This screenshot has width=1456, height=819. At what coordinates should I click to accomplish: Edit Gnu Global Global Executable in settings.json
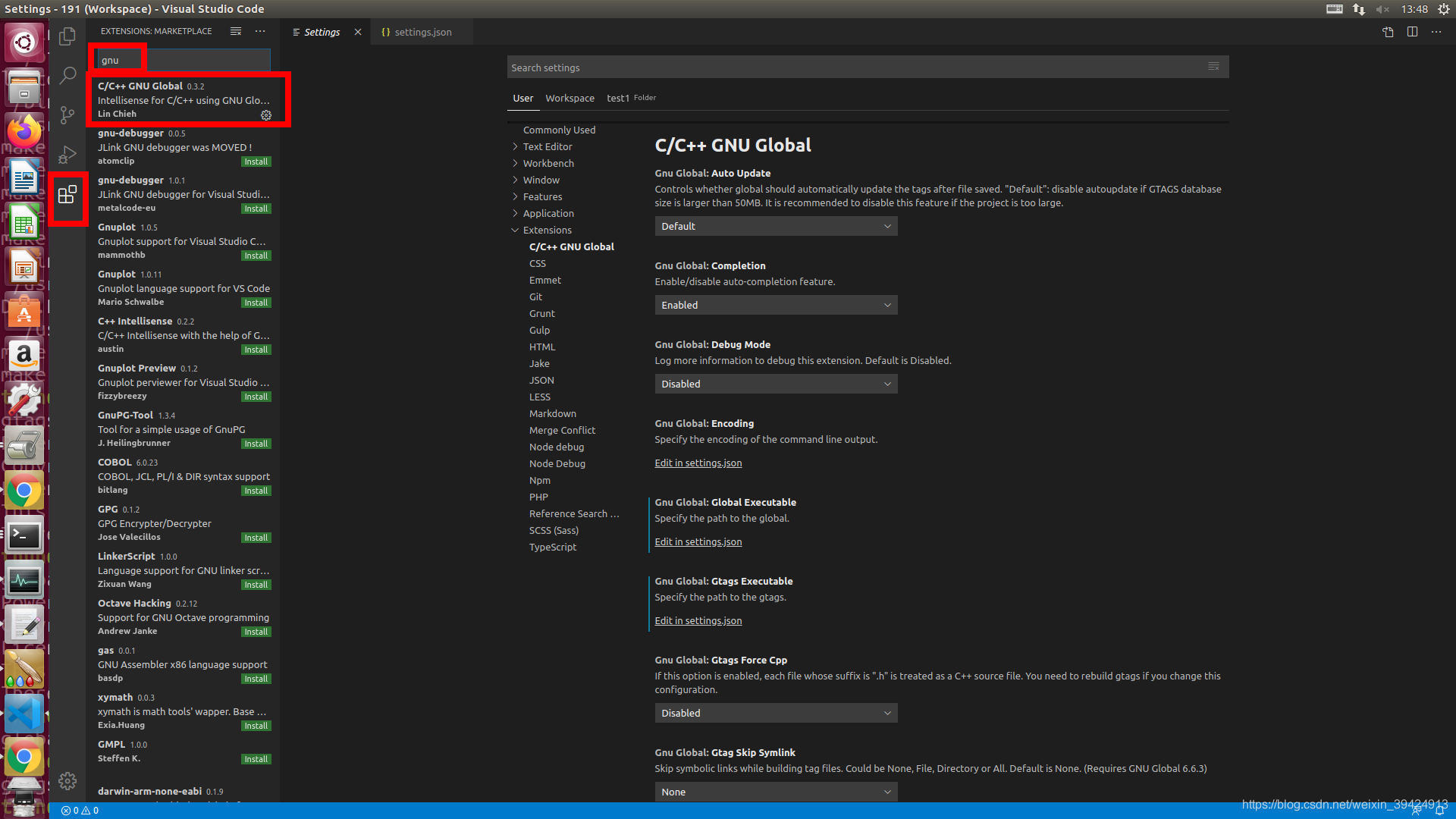pyautogui.click(x=697, y=541)
